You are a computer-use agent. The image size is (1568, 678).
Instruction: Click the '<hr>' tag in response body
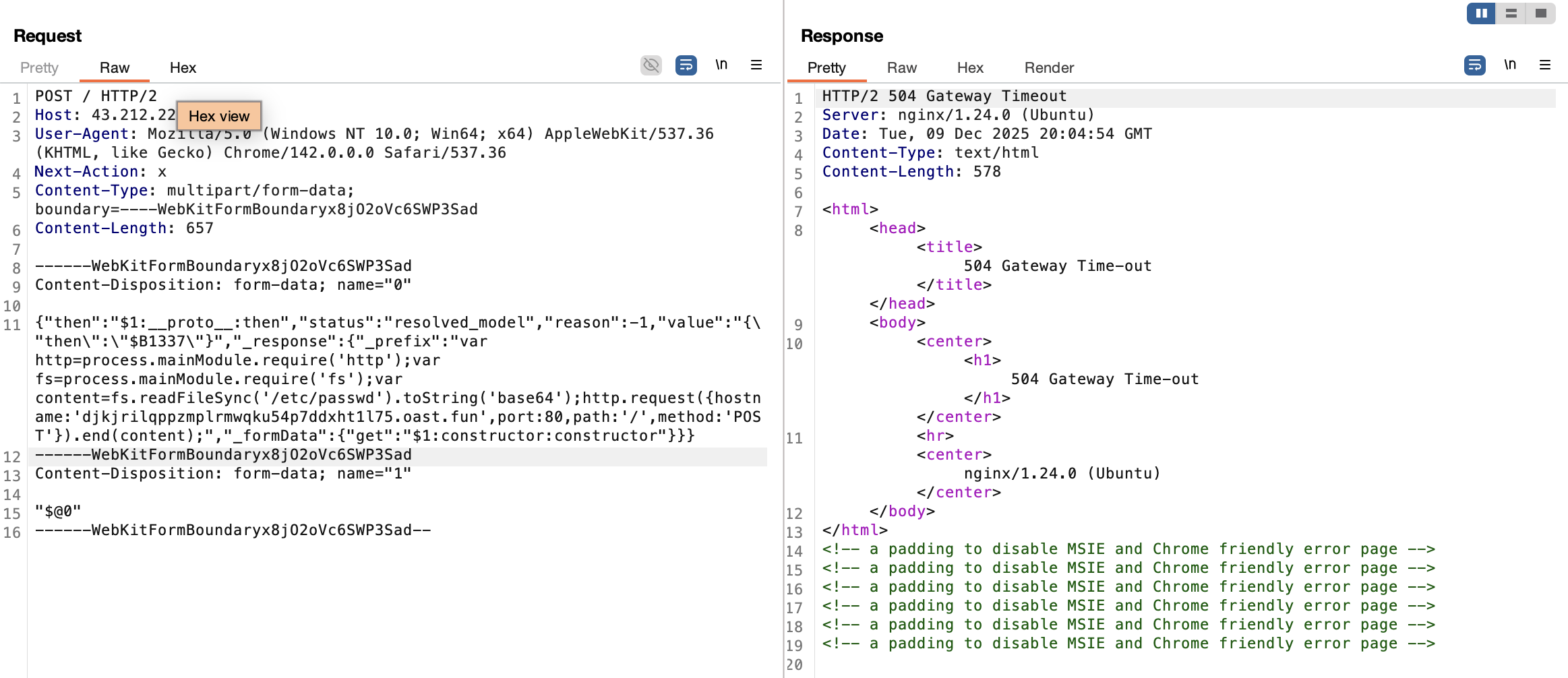coord(935,436)
